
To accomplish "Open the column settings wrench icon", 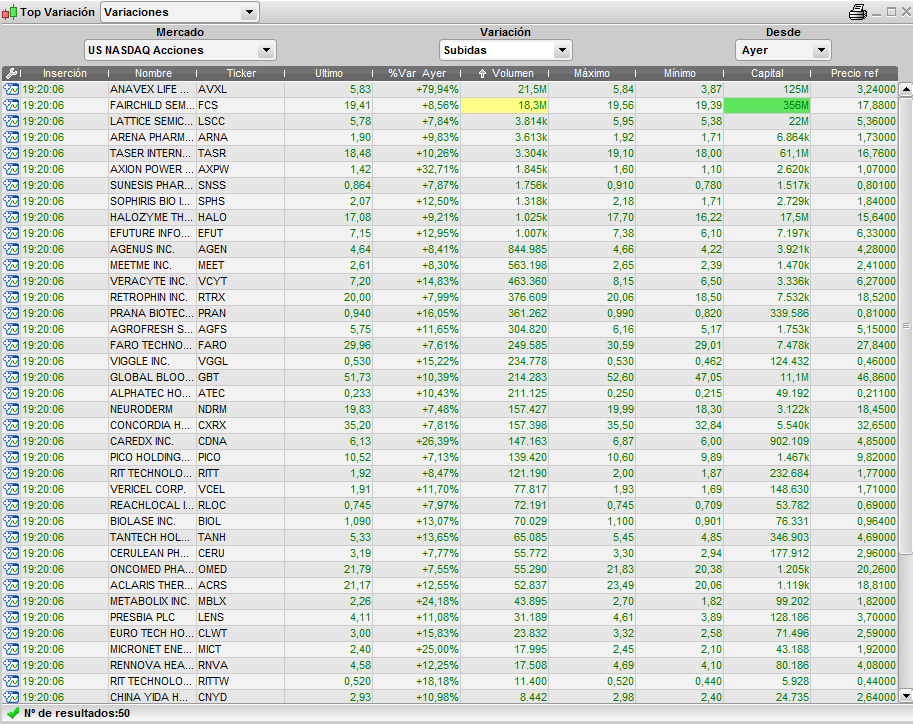I will (x=11, y=73).
